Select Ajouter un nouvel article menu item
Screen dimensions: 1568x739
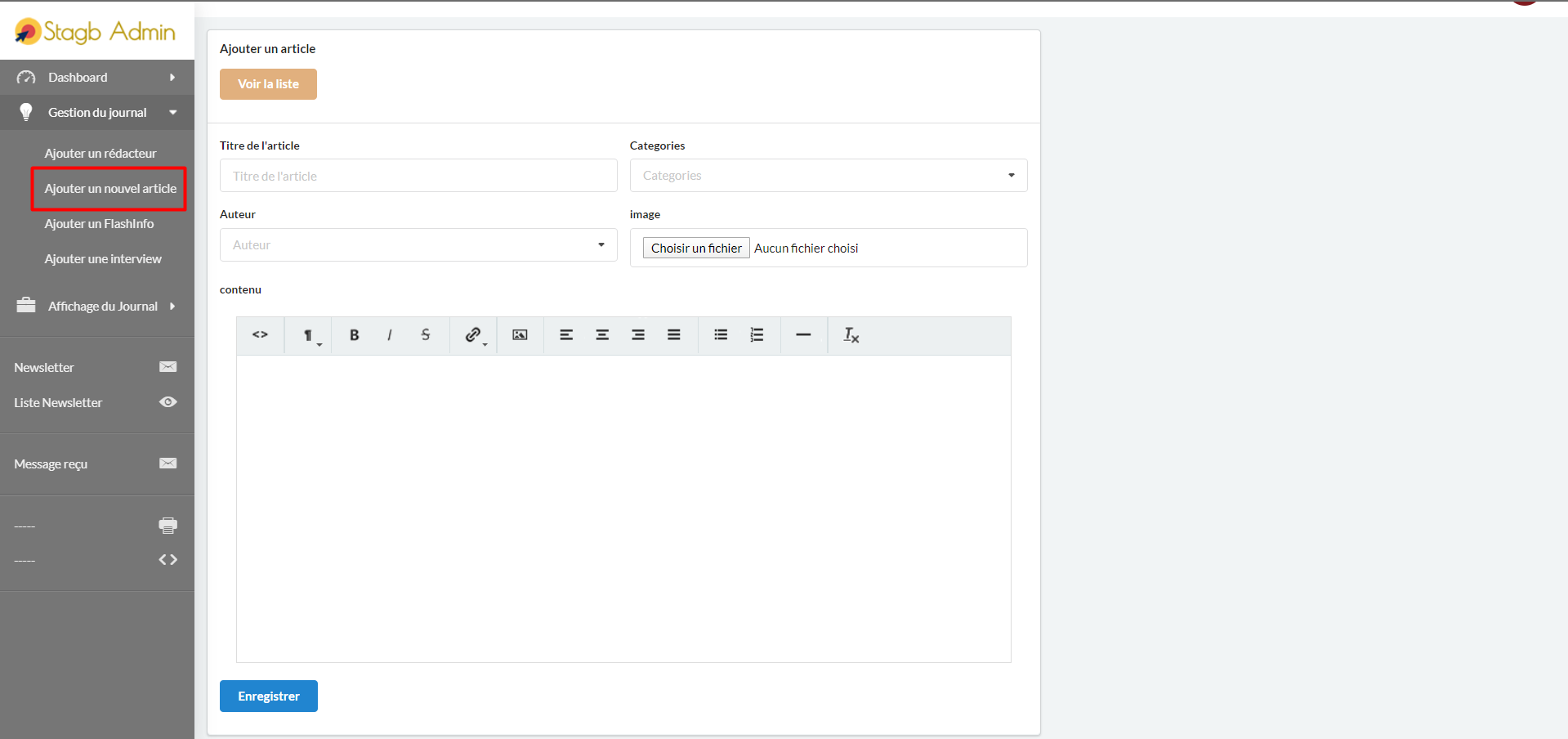pos(110,189)
